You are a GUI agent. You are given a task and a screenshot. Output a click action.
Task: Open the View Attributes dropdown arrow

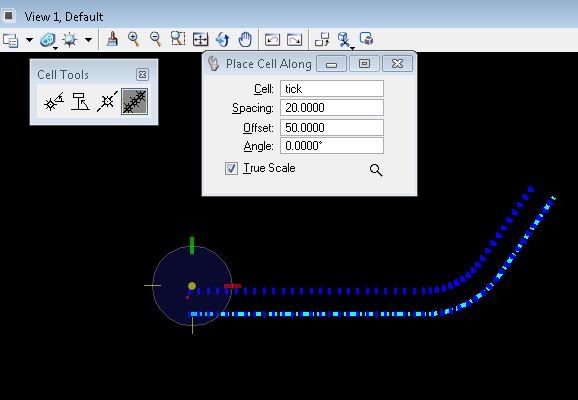[29, 39]
